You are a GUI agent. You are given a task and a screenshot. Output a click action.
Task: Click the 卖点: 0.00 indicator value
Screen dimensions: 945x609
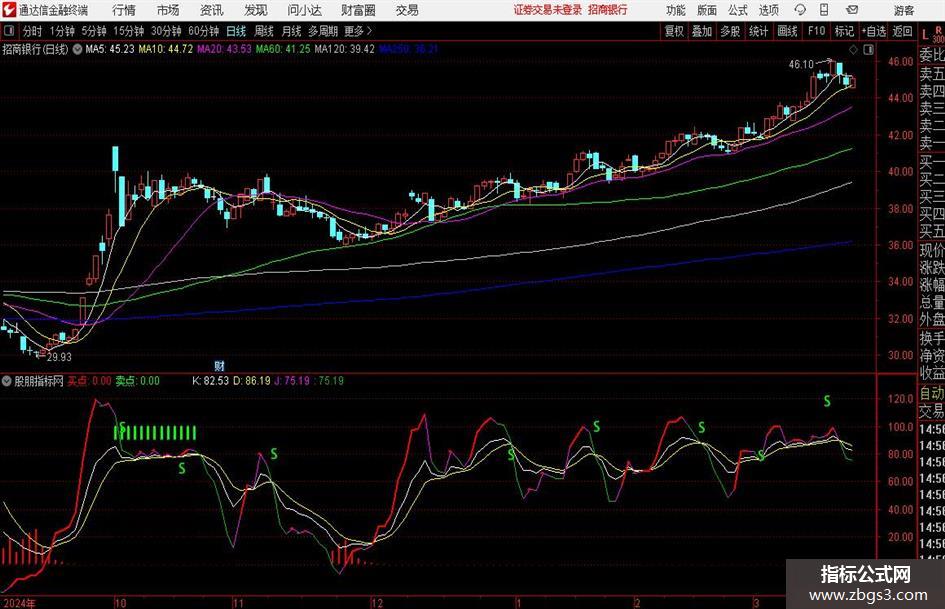pyautogui.click(x=137, y=380)
